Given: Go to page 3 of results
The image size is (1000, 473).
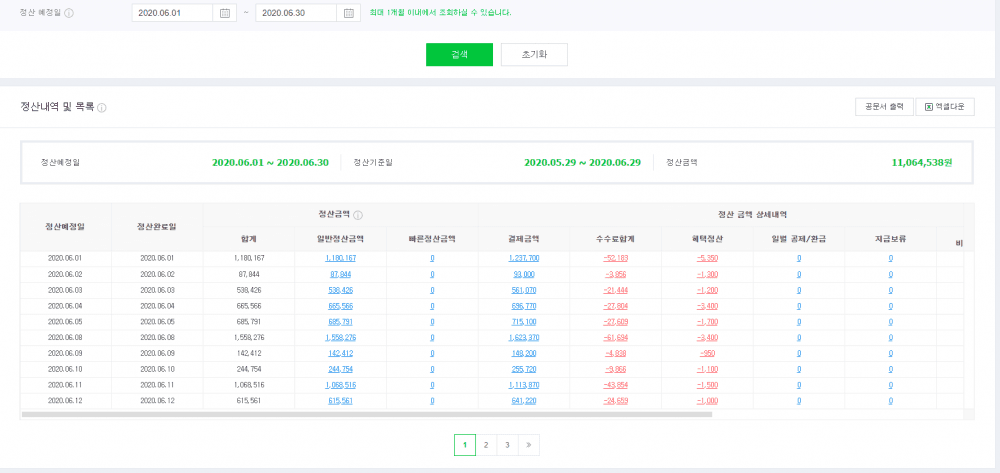Looking at the screenshot, I should tap(508, 445).
